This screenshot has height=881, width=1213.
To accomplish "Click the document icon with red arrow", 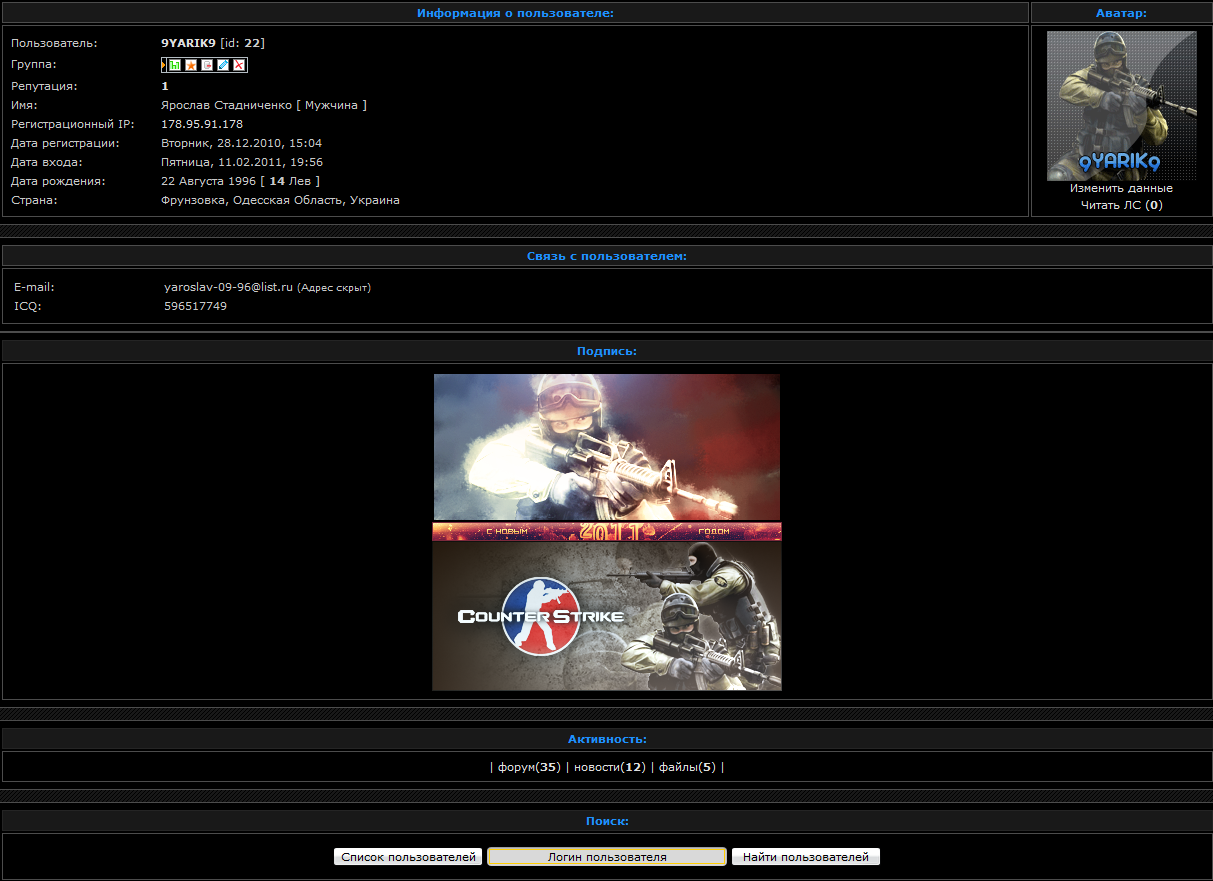I will 207,65.
